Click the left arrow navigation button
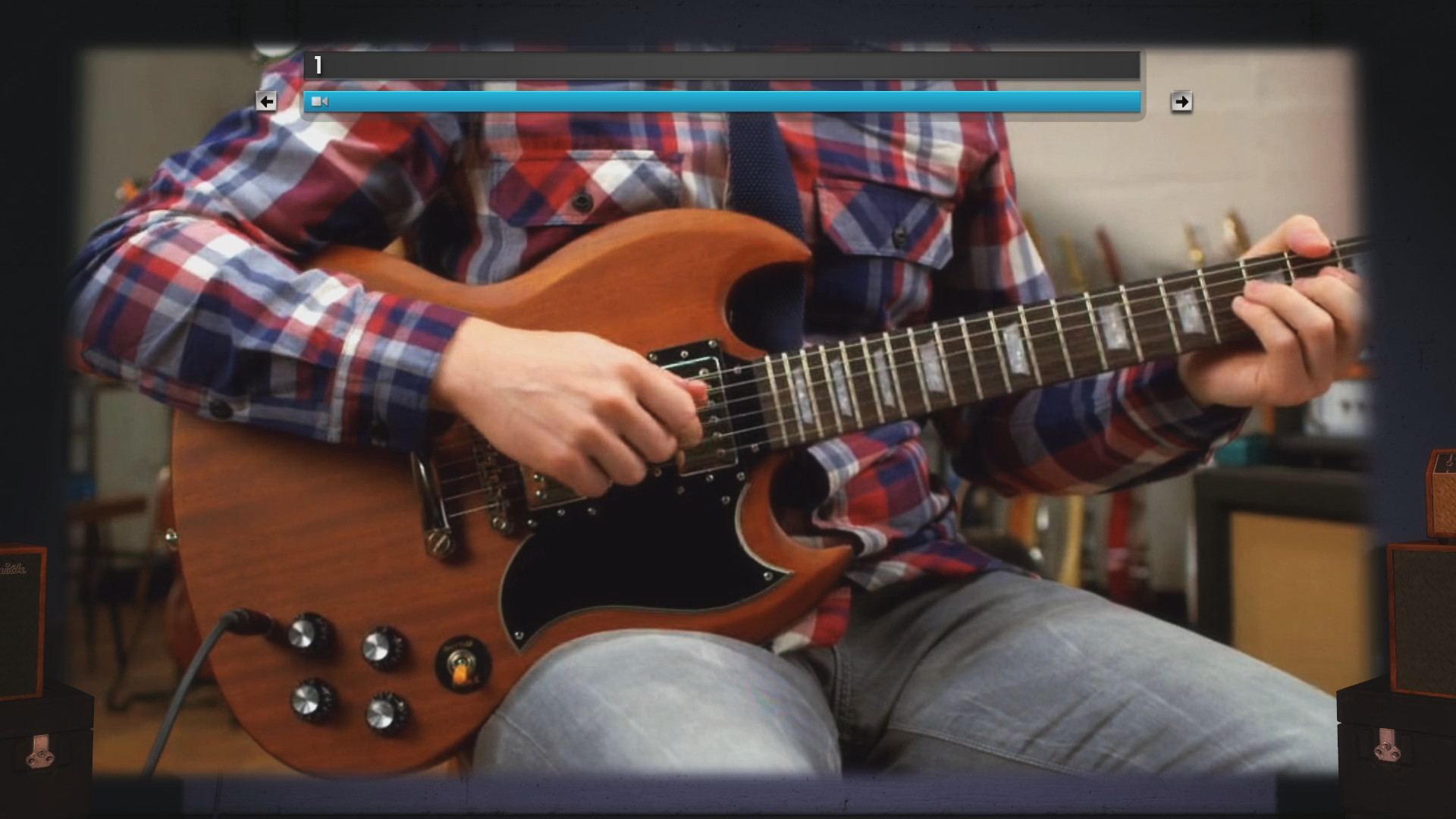 266,101
